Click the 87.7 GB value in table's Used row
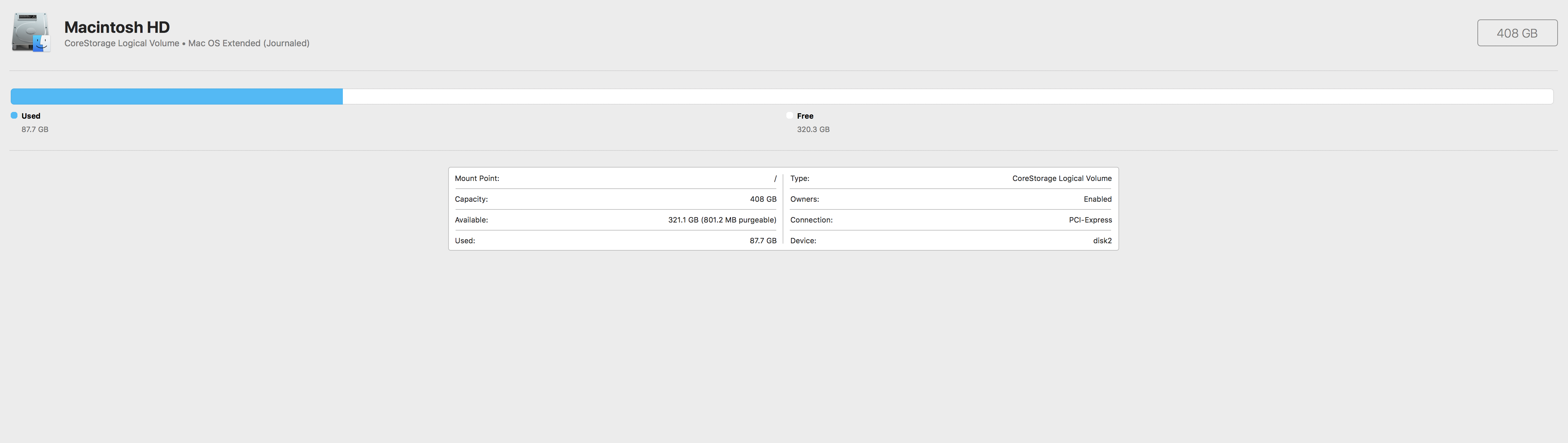Viewport: 1568px width, 443px height. click(763, 241)
